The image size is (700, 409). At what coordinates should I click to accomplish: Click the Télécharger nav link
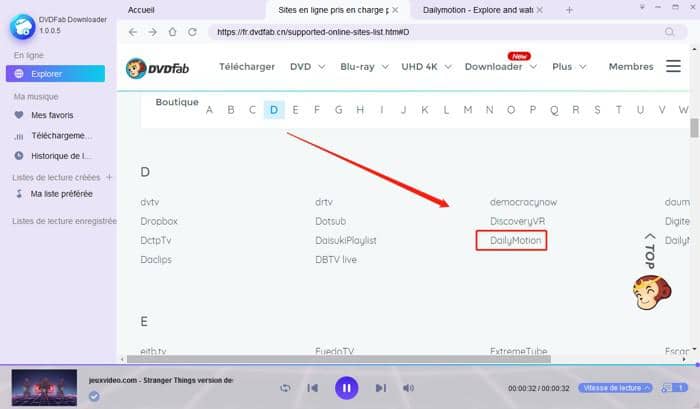click(x=247, y=67)
